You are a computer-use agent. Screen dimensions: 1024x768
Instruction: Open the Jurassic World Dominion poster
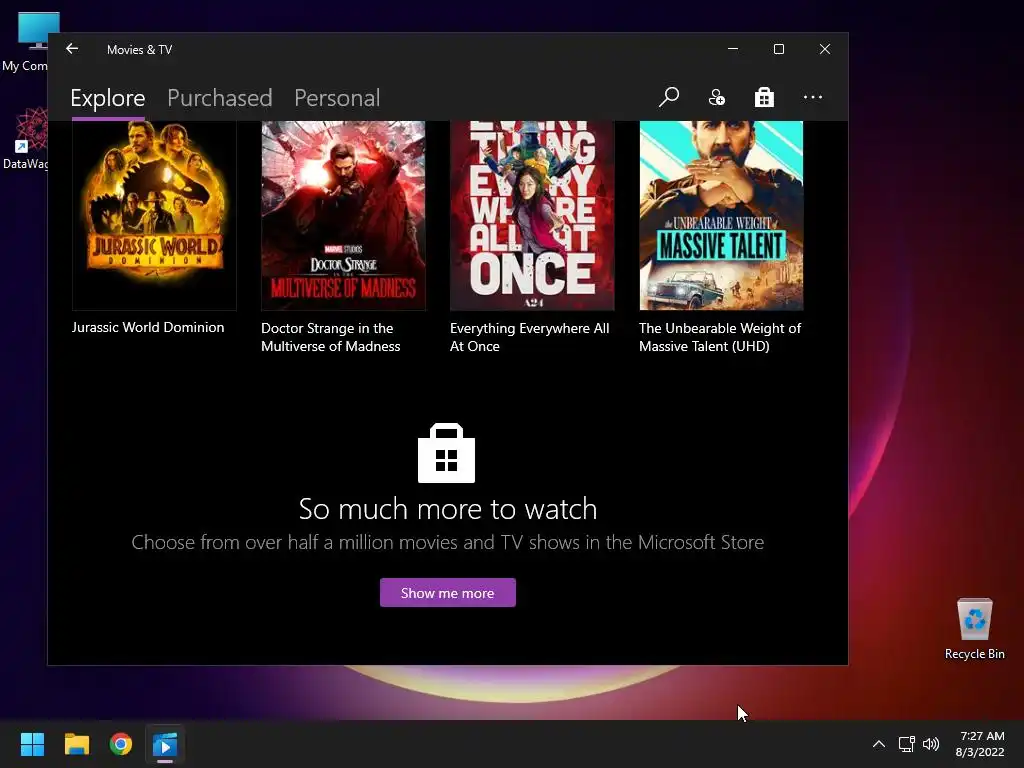[154, 216]
